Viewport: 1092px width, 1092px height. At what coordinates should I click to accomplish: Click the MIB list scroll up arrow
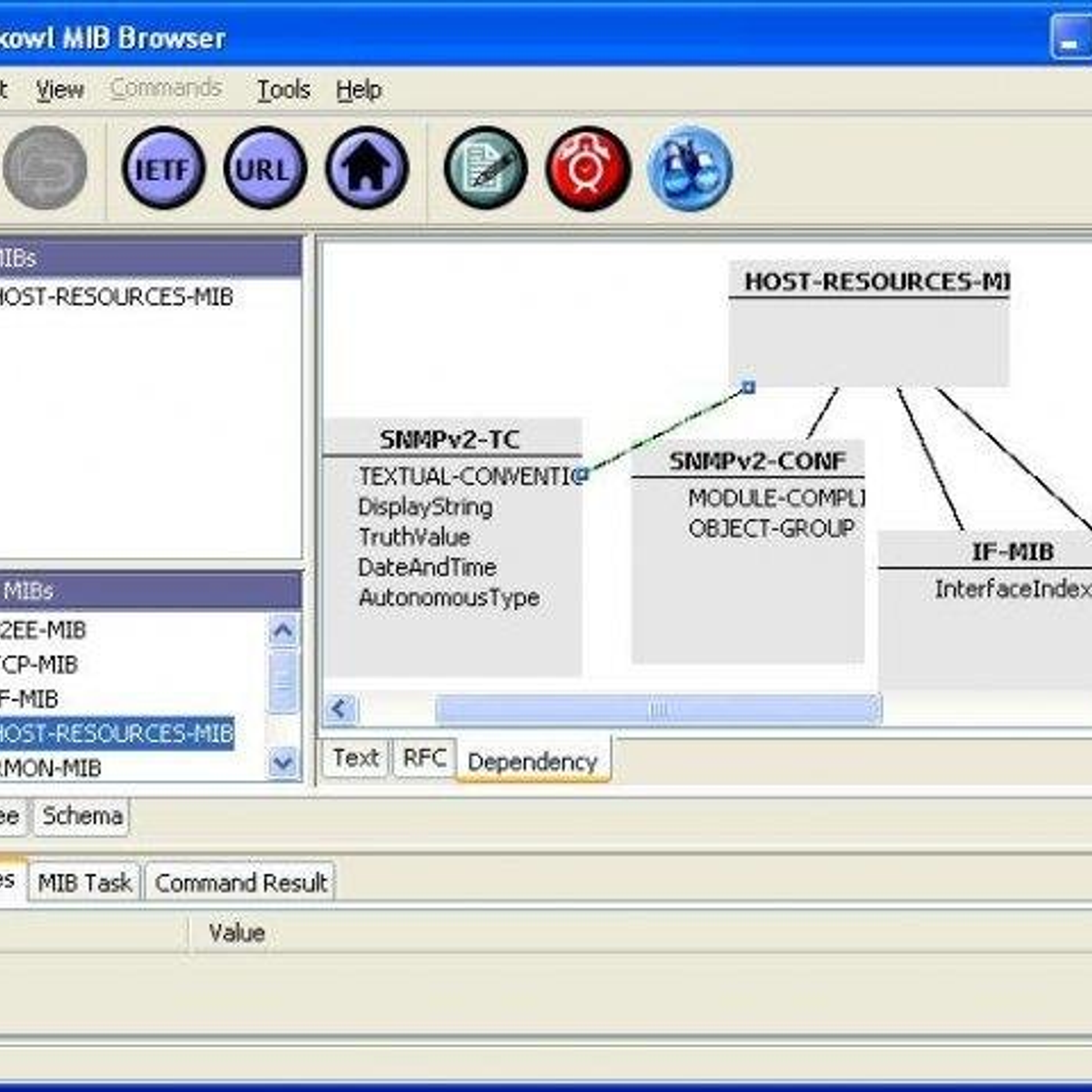tap(283, 631)
